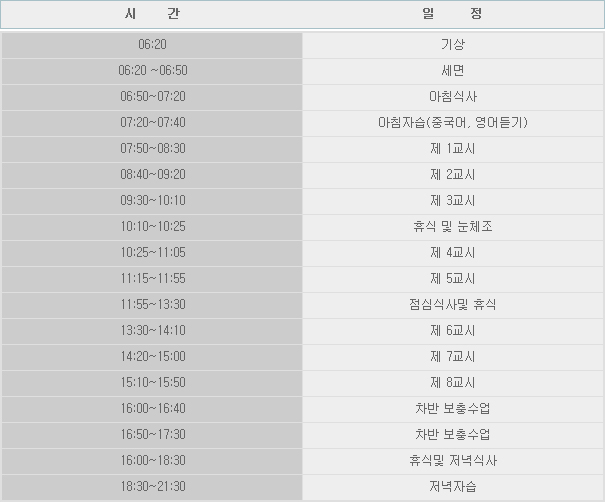
Task: Click the 일정 column header
Action: click(452, 15)
